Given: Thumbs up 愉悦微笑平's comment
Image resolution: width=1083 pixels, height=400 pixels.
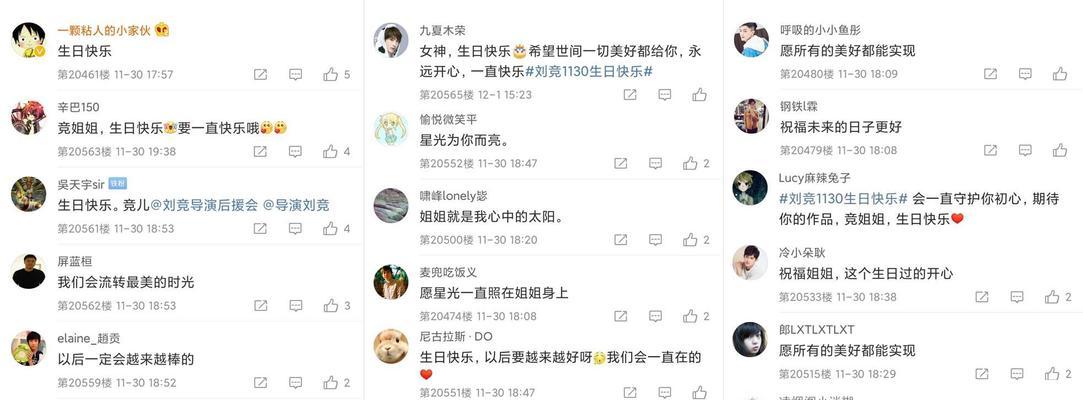Looking at the screenshot, I should click(690, 164).
